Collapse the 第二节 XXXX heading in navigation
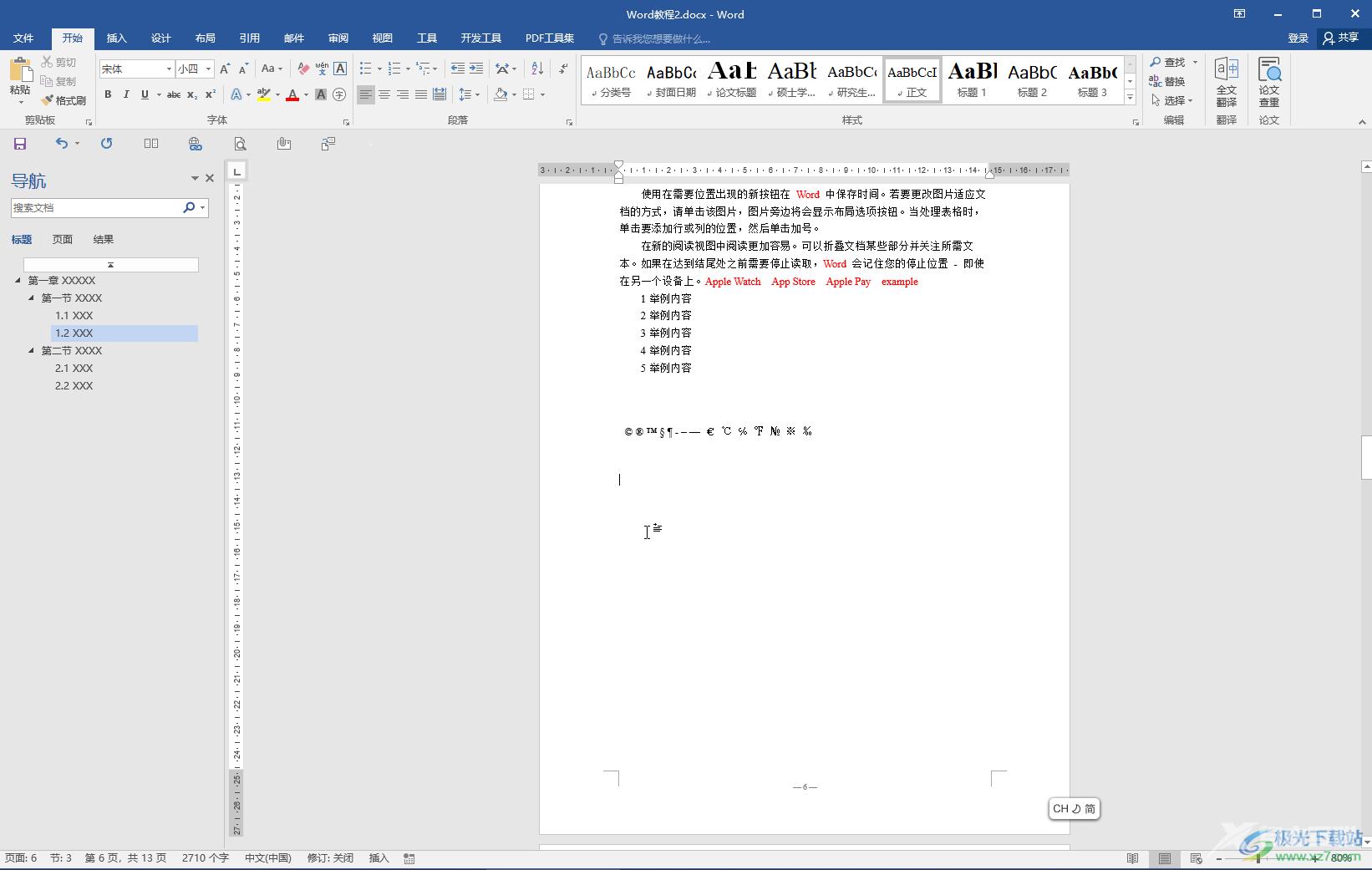 point(32,350)
